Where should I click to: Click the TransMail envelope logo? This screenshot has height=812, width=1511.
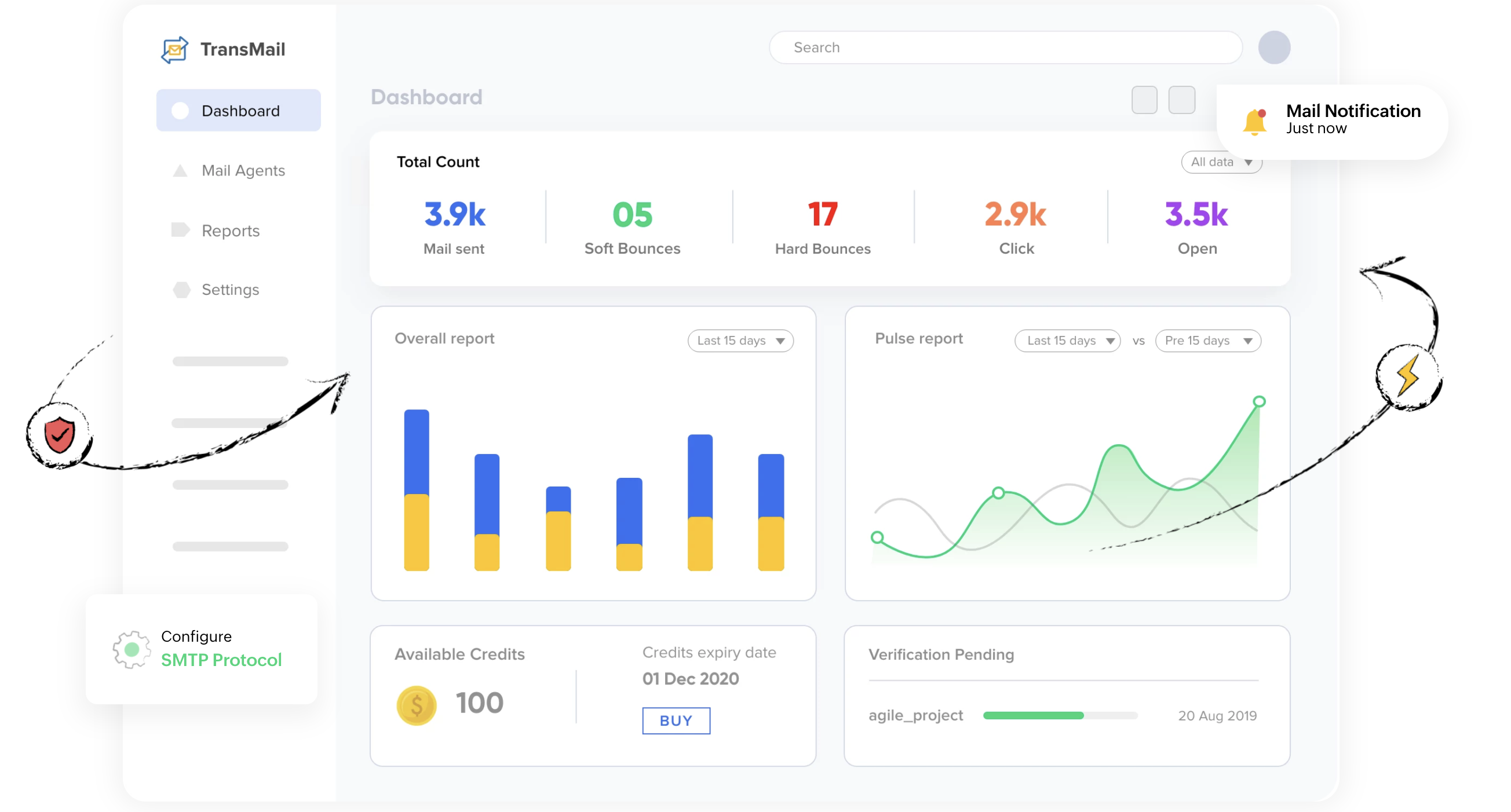(x=174, y=49)
